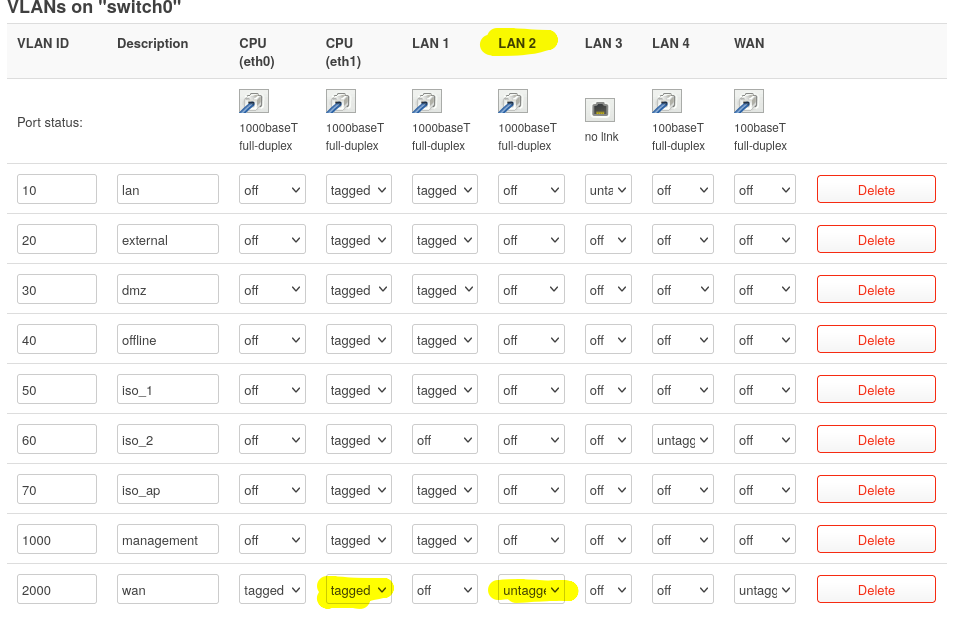Click the LAN 1 port link icon
The height and width of the screenshot is (620, 959).
coord(427,101)
